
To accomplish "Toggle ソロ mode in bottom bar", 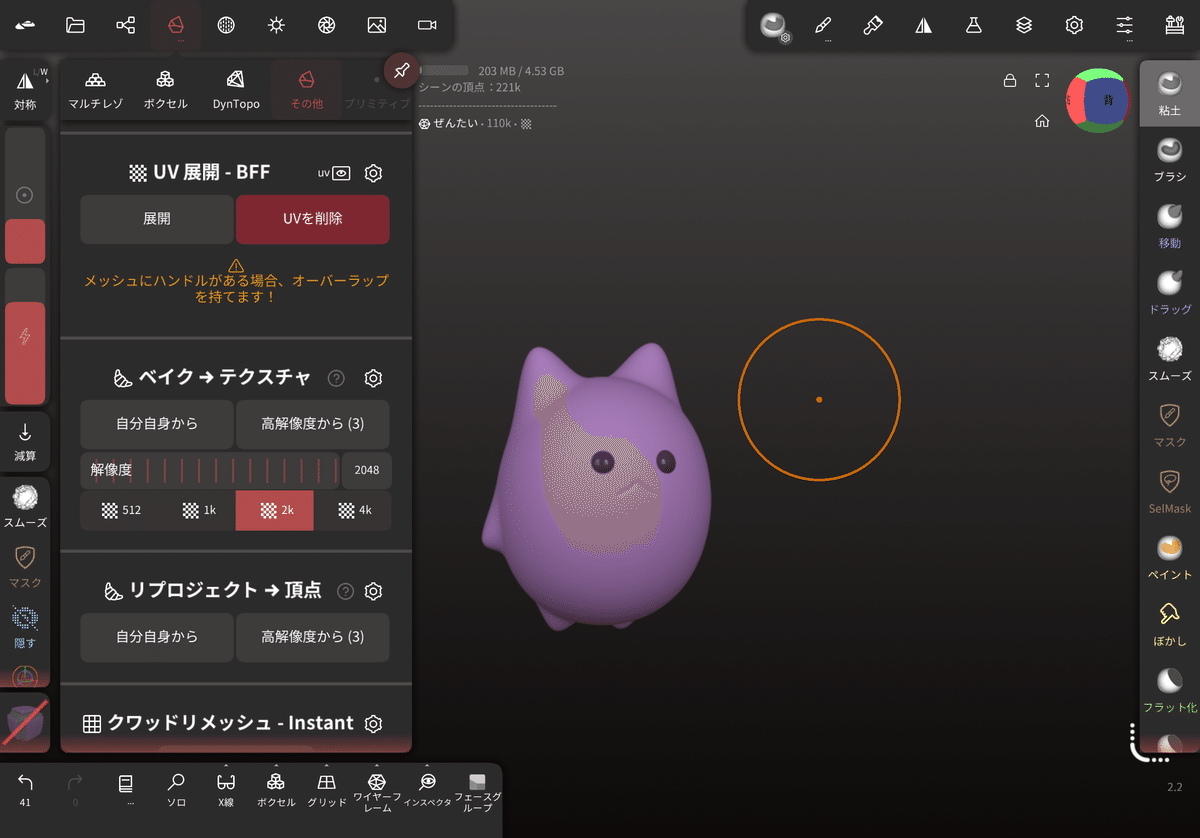I will point(176,790).
